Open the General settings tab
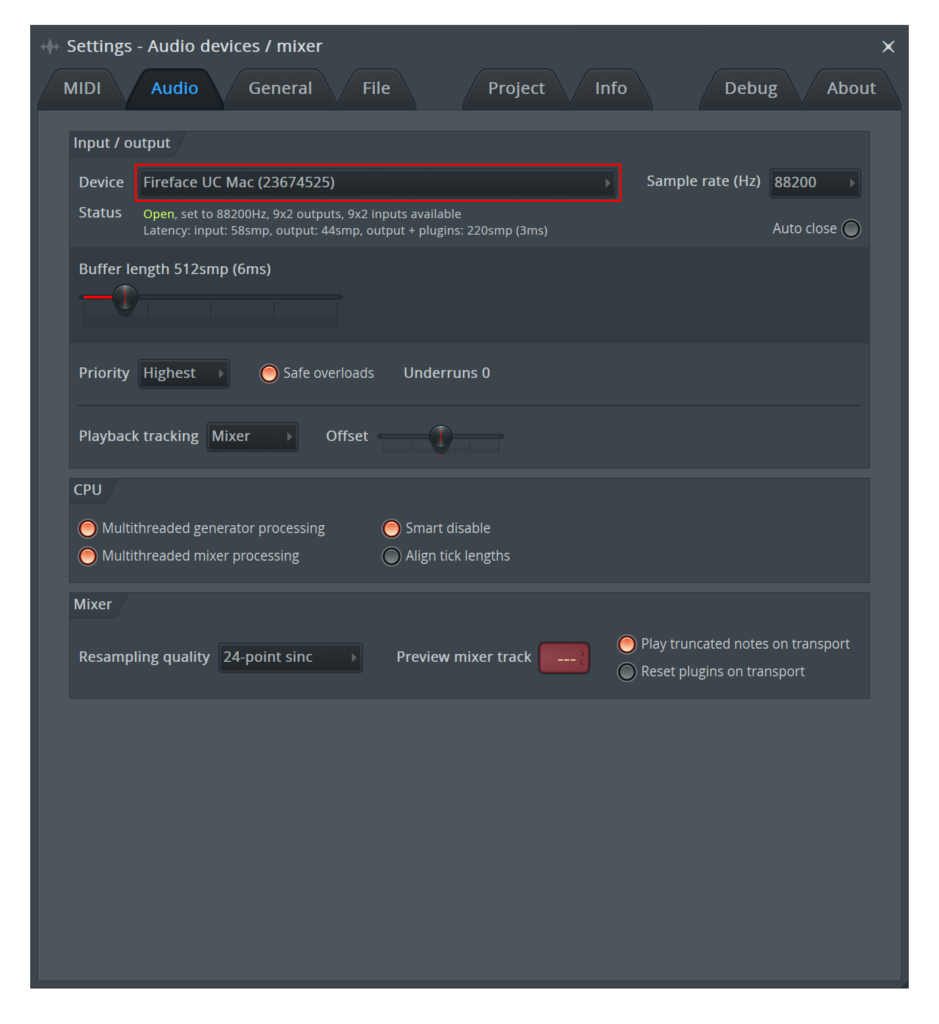Screen dimensions: 939x1024 [280, 88]
